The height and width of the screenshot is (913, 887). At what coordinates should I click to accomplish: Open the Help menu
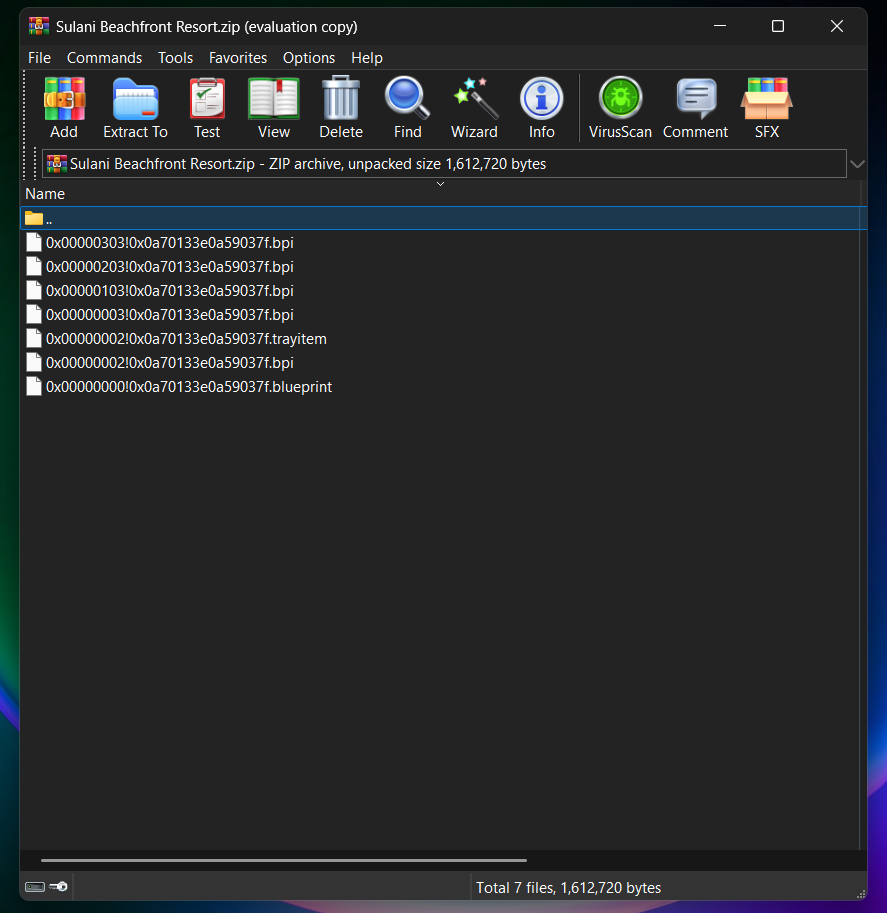[367, 58]
